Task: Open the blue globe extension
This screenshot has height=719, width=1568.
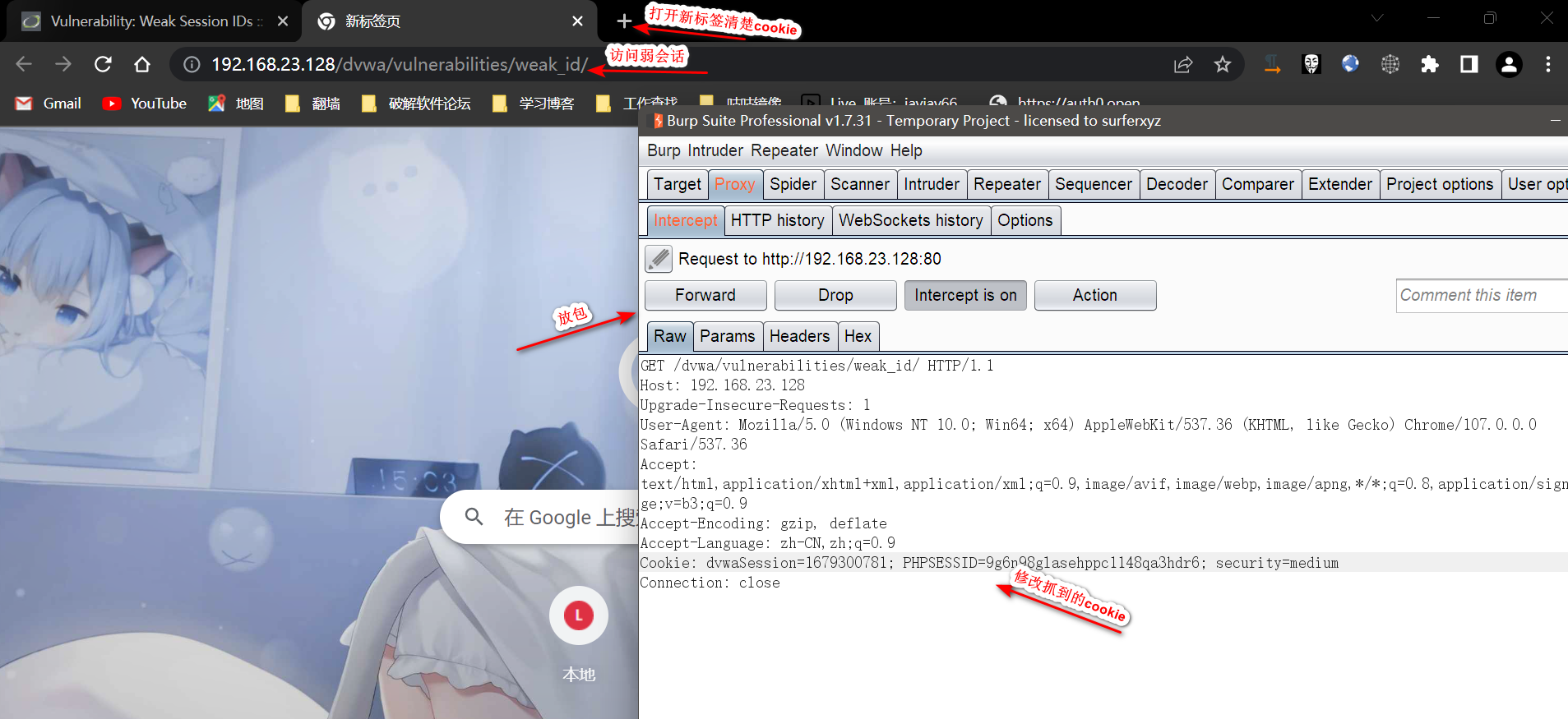Action: coord(1350,64)
